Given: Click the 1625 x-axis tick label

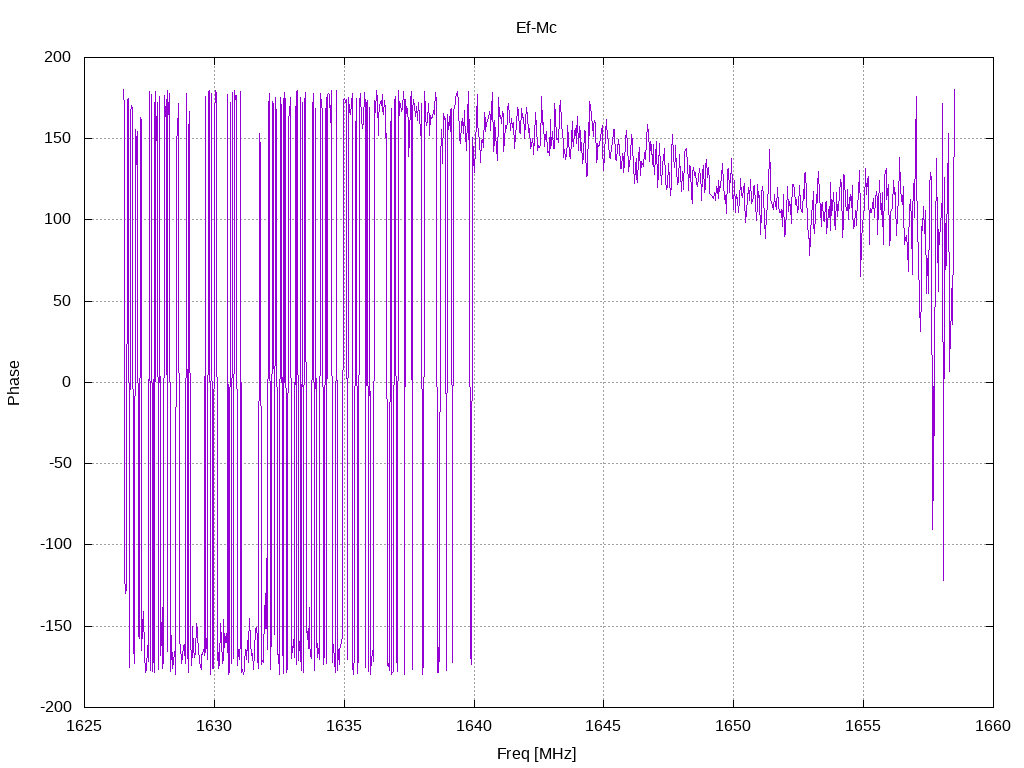Looking at the screenshot, I should [x=84, y=726].
